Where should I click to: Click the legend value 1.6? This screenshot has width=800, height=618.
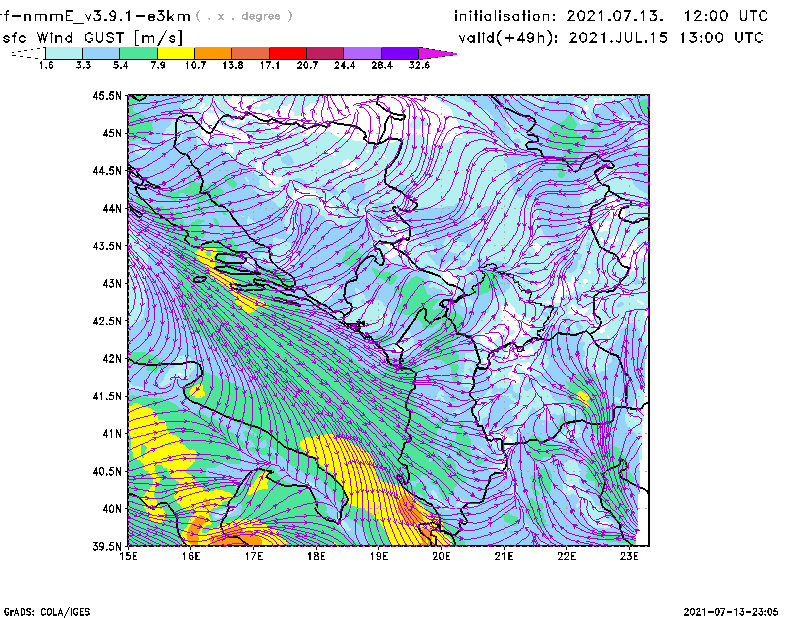pos(46,65)
